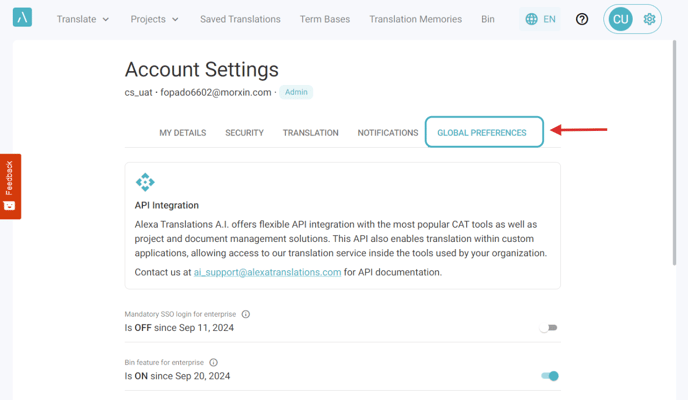Image resolution: width=688 pixels, height=400 pixels.
Task: Open the Alexa Translations logo home
Action: pos(22,18)
